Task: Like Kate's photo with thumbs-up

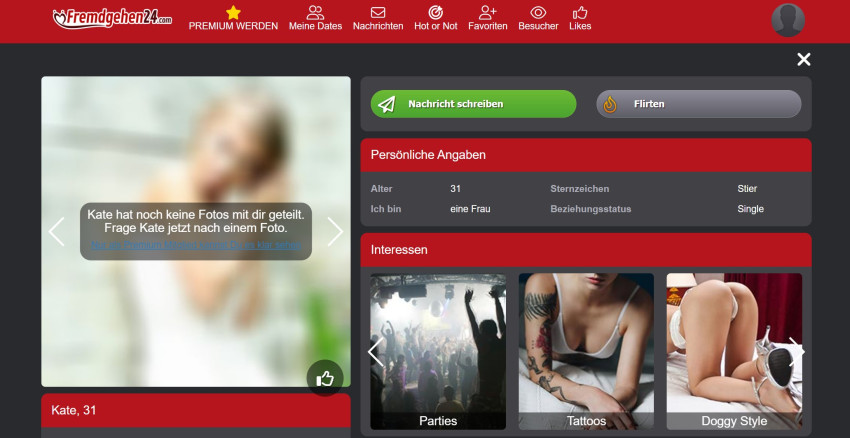Action: [325, 378]
